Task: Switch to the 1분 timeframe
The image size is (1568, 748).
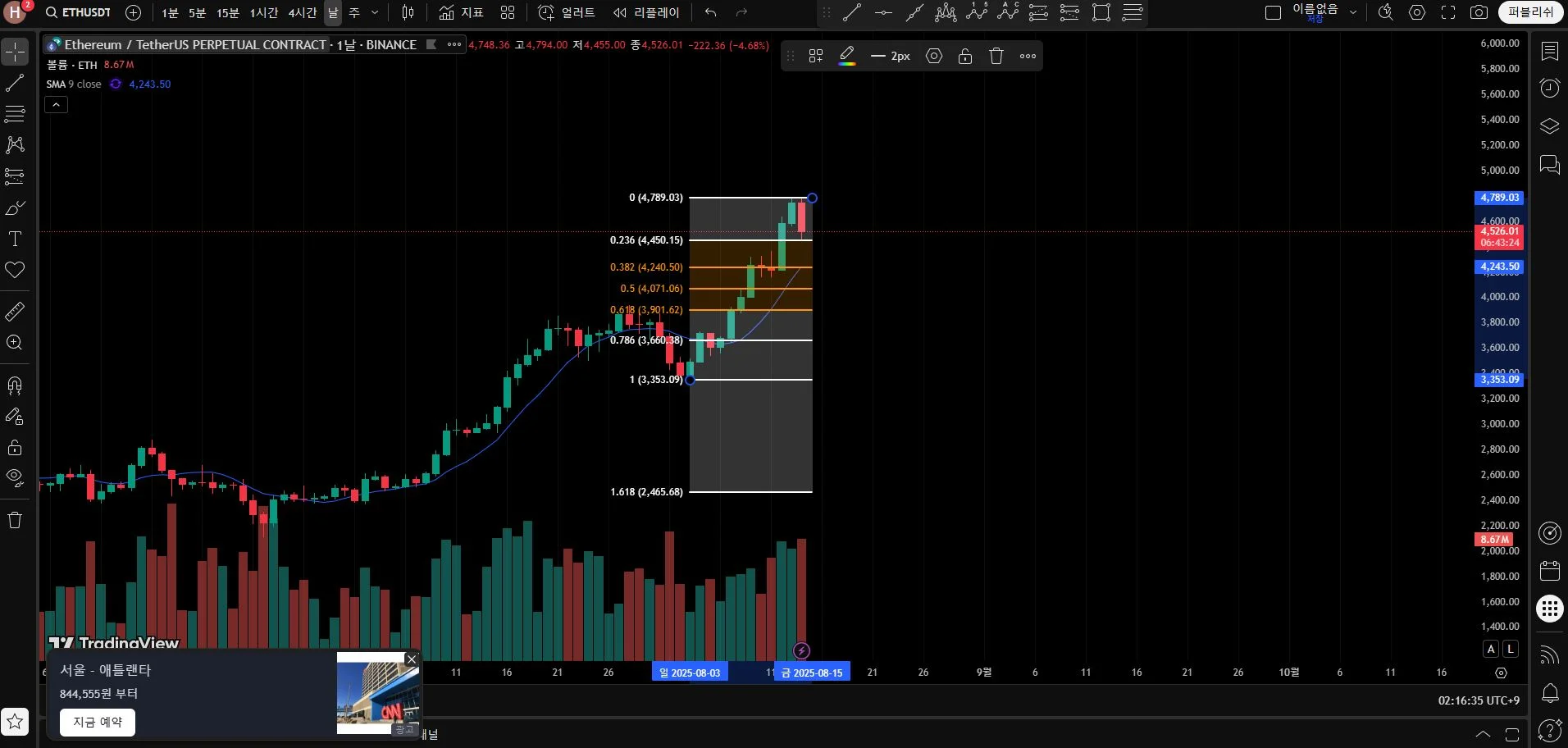Action: point(170,12)
